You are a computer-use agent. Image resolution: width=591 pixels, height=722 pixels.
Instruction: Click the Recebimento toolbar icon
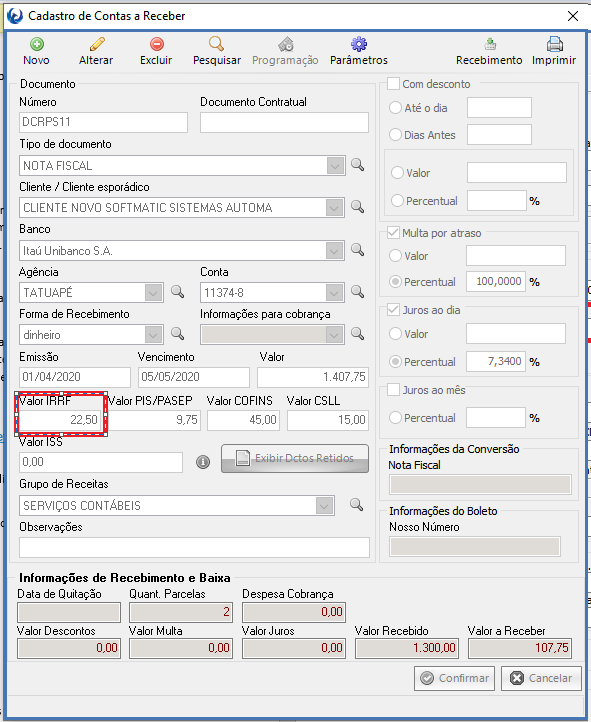pos(490,44)
